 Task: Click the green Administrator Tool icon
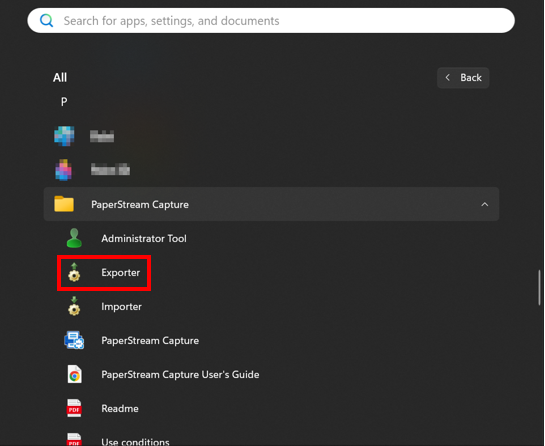74,238
